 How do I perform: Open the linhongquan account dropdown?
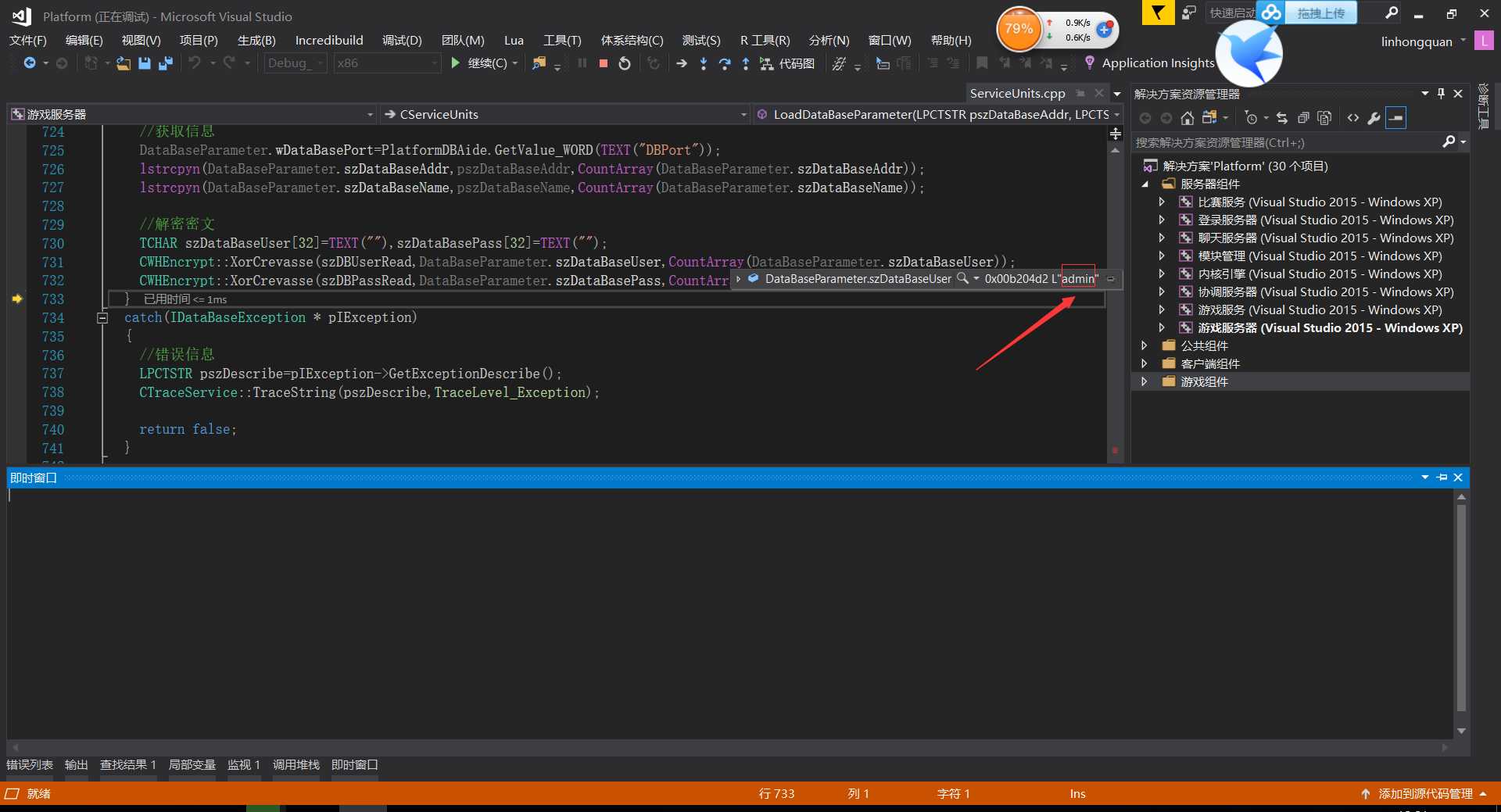(x=1424, y=41)
